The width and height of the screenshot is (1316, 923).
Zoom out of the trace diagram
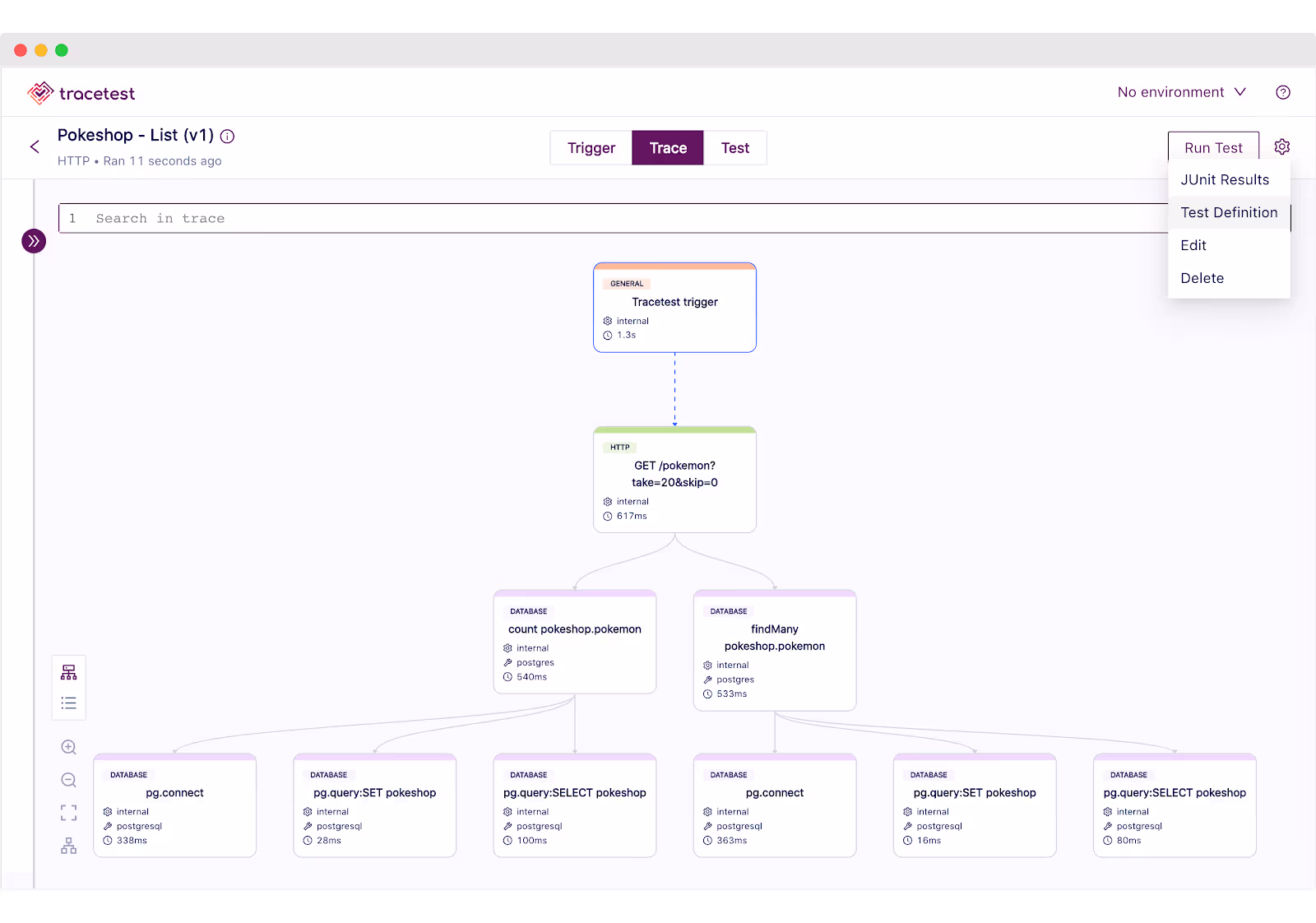(69, 780)
